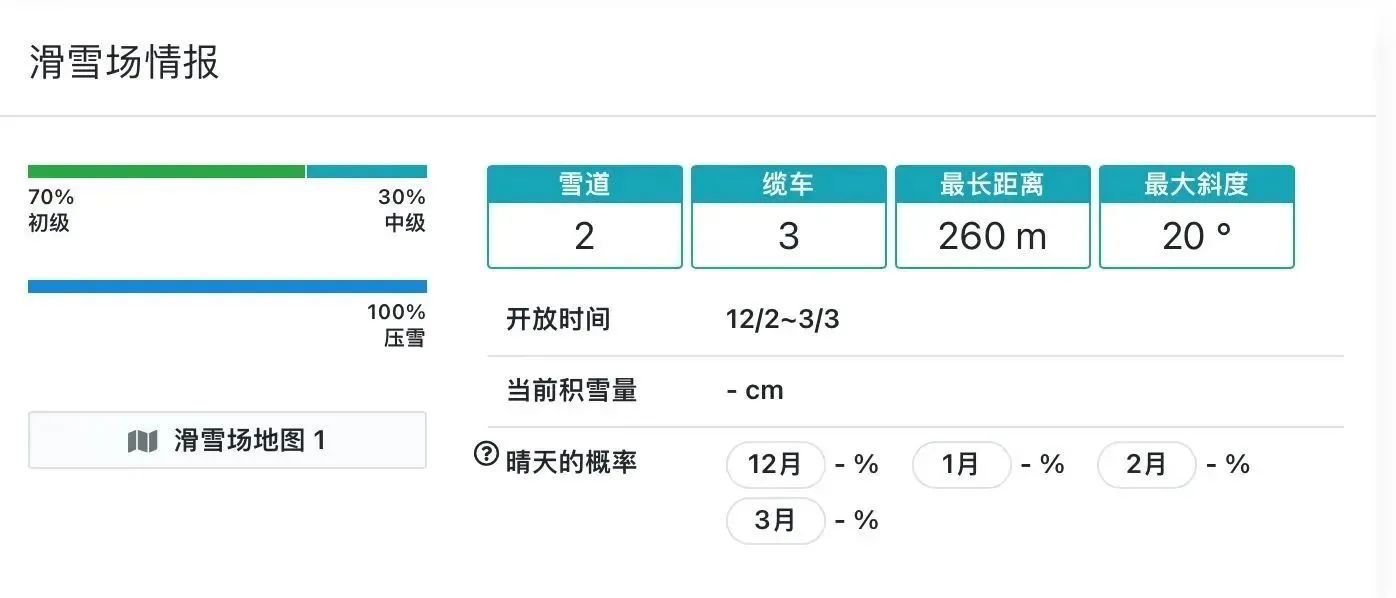This screenshot has width=1396, height=598.
Task: Select the 1月 month pill
Action: coord(961,465)
